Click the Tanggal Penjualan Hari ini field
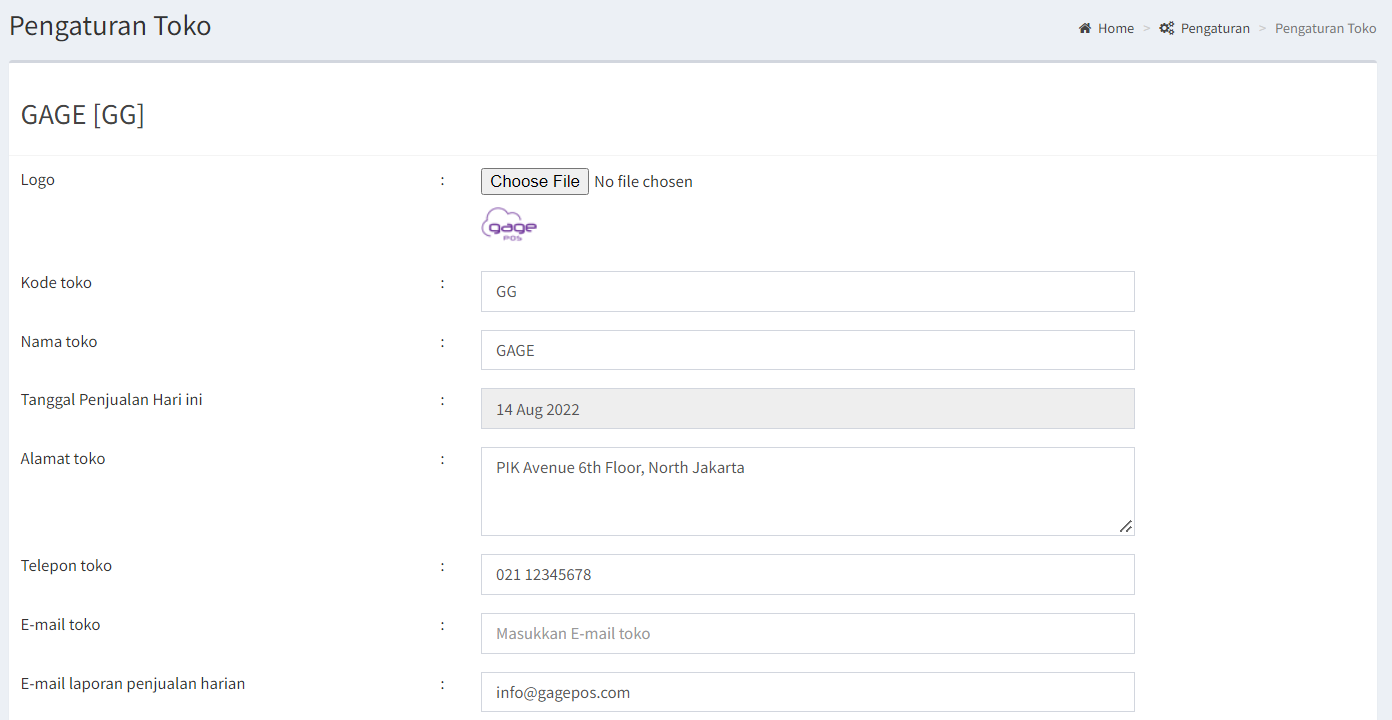Screen dimensions: 1392x720 click(x=808, y=409)
